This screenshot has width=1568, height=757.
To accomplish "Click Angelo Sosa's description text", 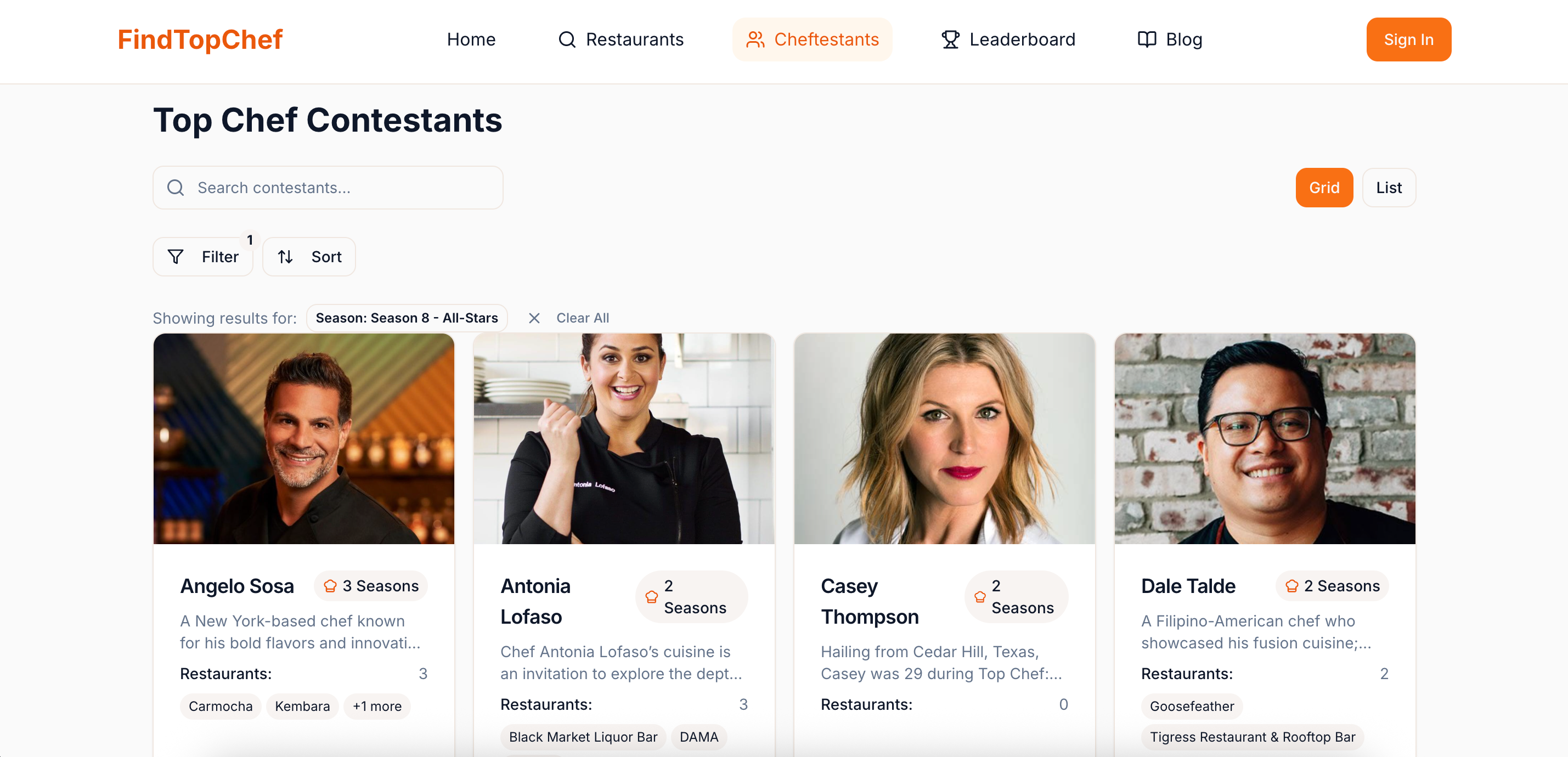I will pyautogui.click(x=300, y=631).
